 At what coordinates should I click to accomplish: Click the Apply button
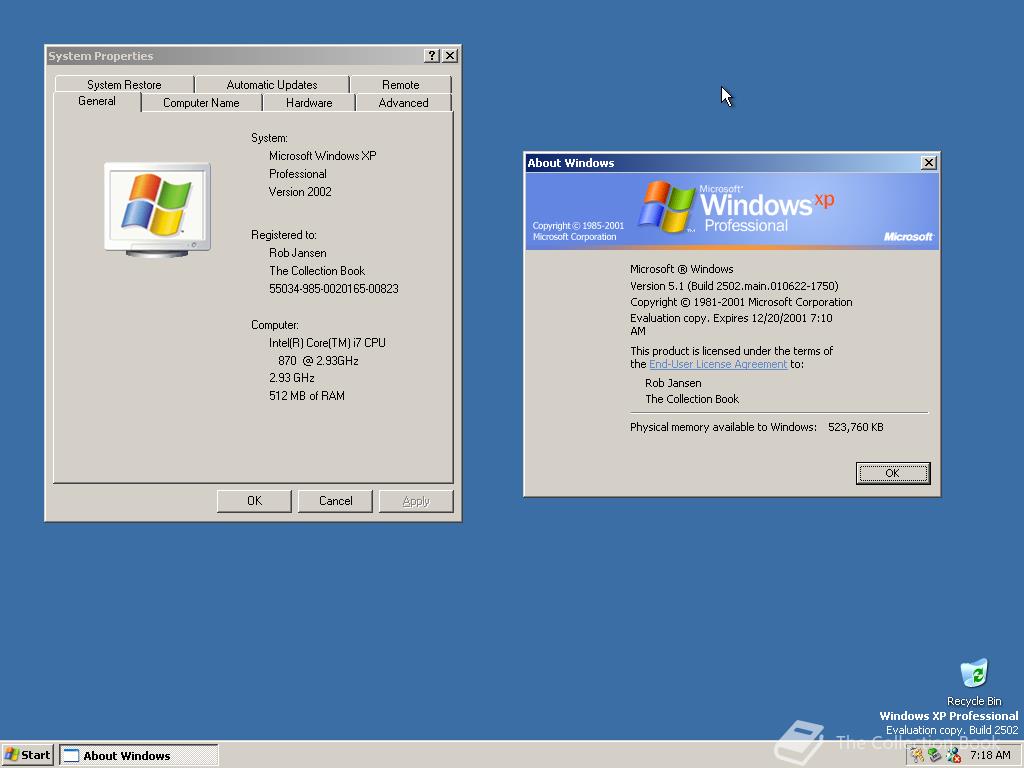point(416,501)
